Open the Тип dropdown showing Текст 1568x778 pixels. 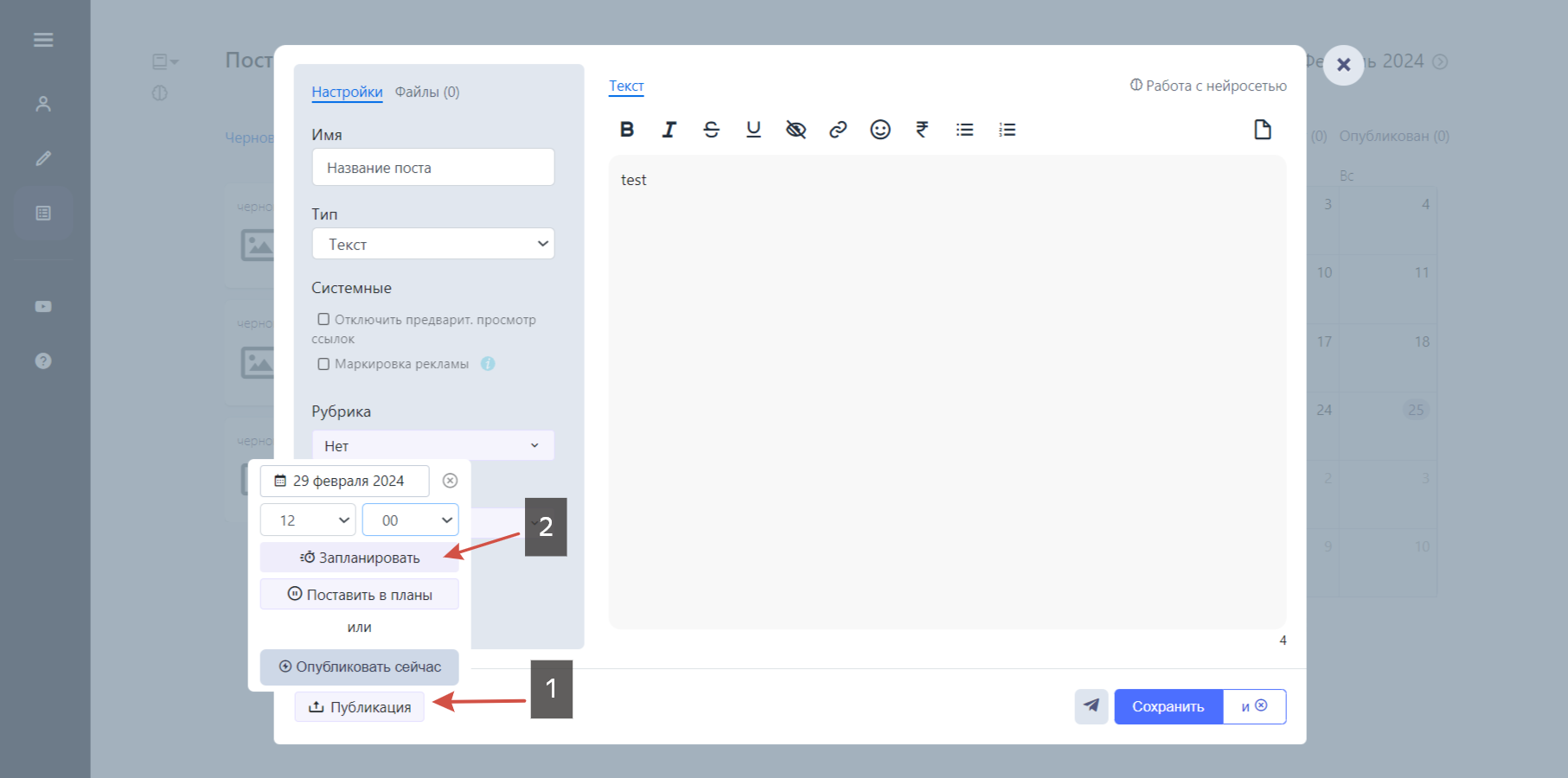tap(433, 244)
